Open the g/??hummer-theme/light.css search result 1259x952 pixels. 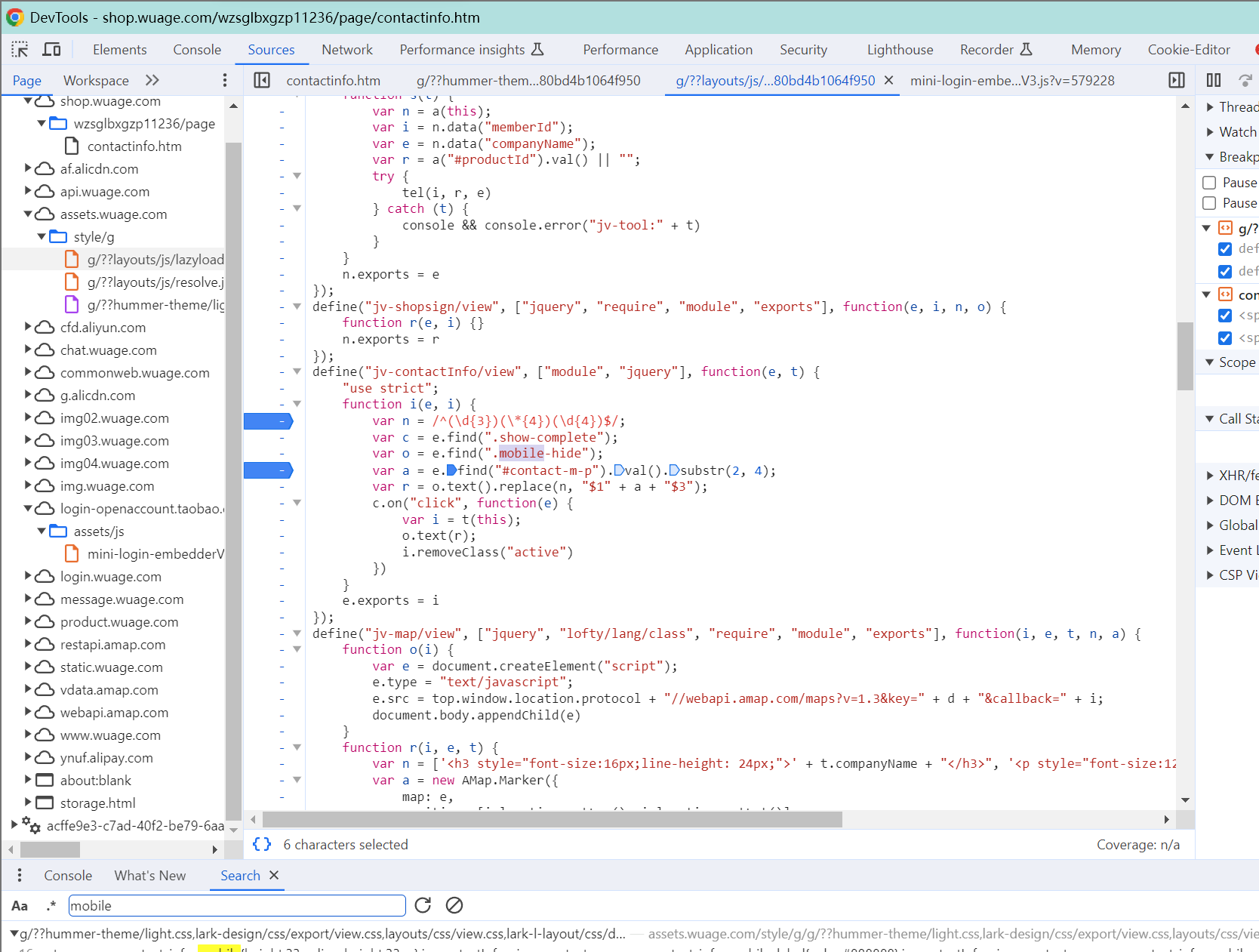[322, 934]
